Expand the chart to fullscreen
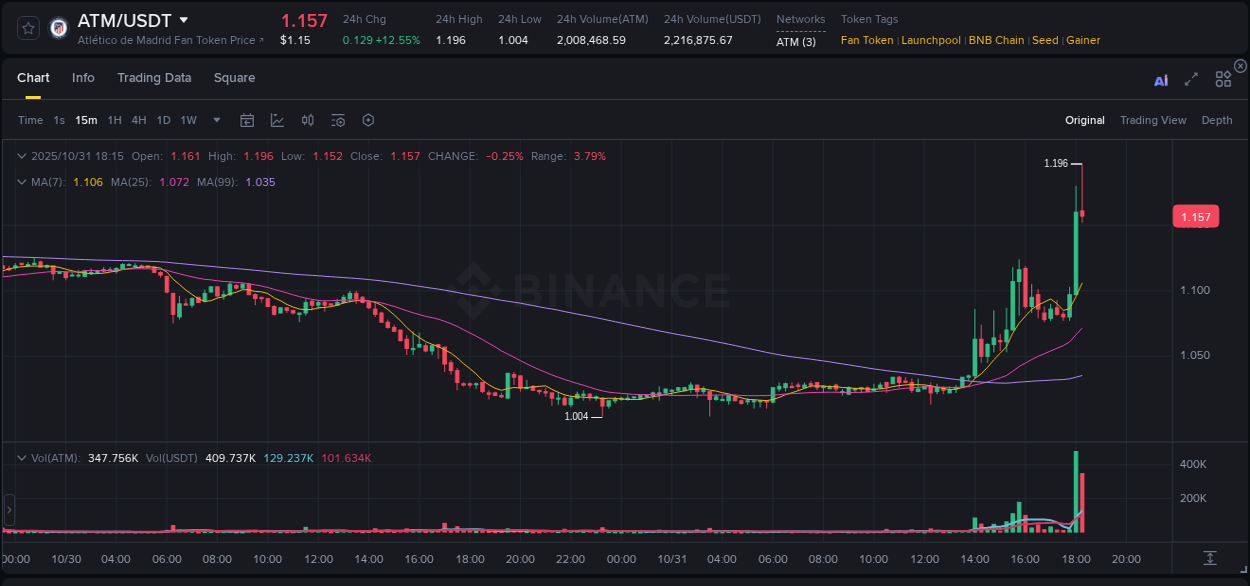The height and width of the screenshot is (586, 1250). [x=1191, y=79]
